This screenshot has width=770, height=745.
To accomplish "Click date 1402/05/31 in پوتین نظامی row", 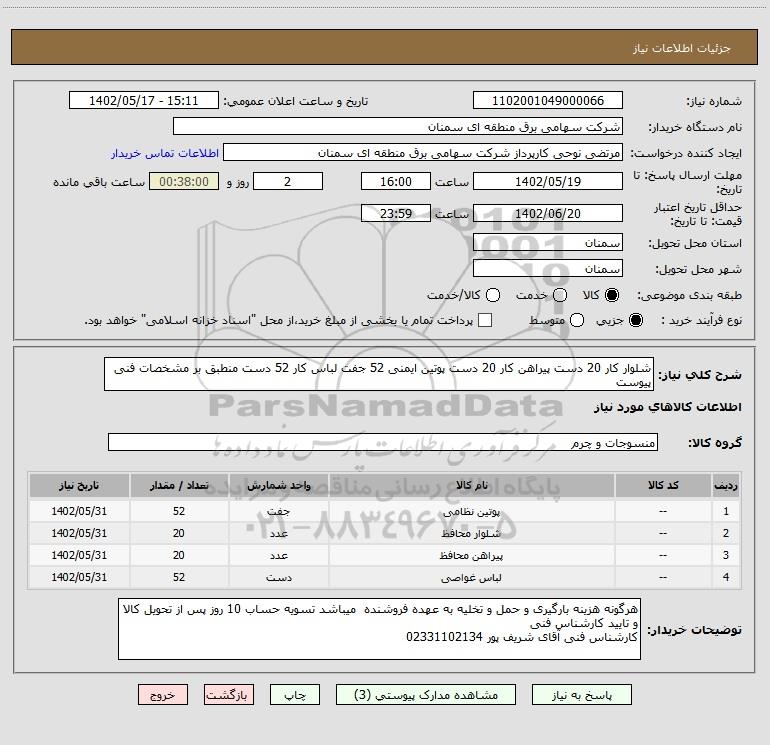I will point(79,511).
